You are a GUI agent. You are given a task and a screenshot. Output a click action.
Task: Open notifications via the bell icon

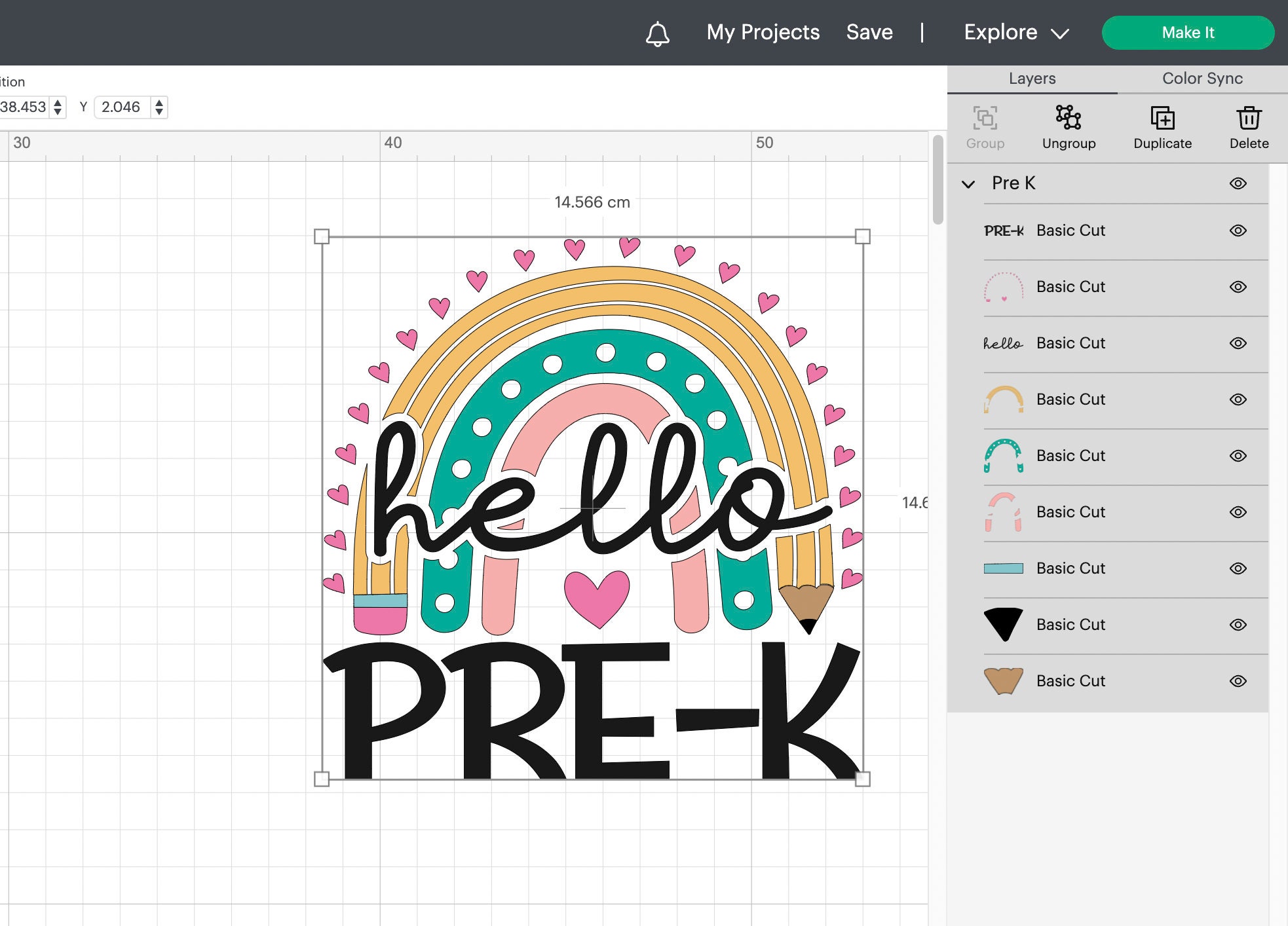[x=658, y=32]
